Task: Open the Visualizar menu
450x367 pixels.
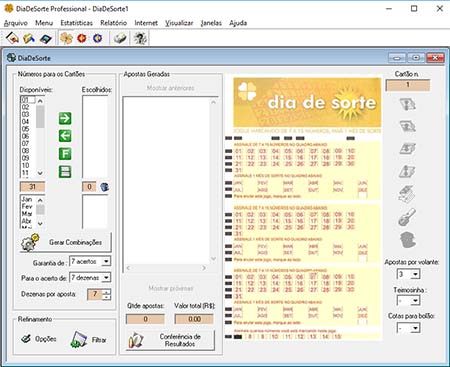Action: click(179, 23)
